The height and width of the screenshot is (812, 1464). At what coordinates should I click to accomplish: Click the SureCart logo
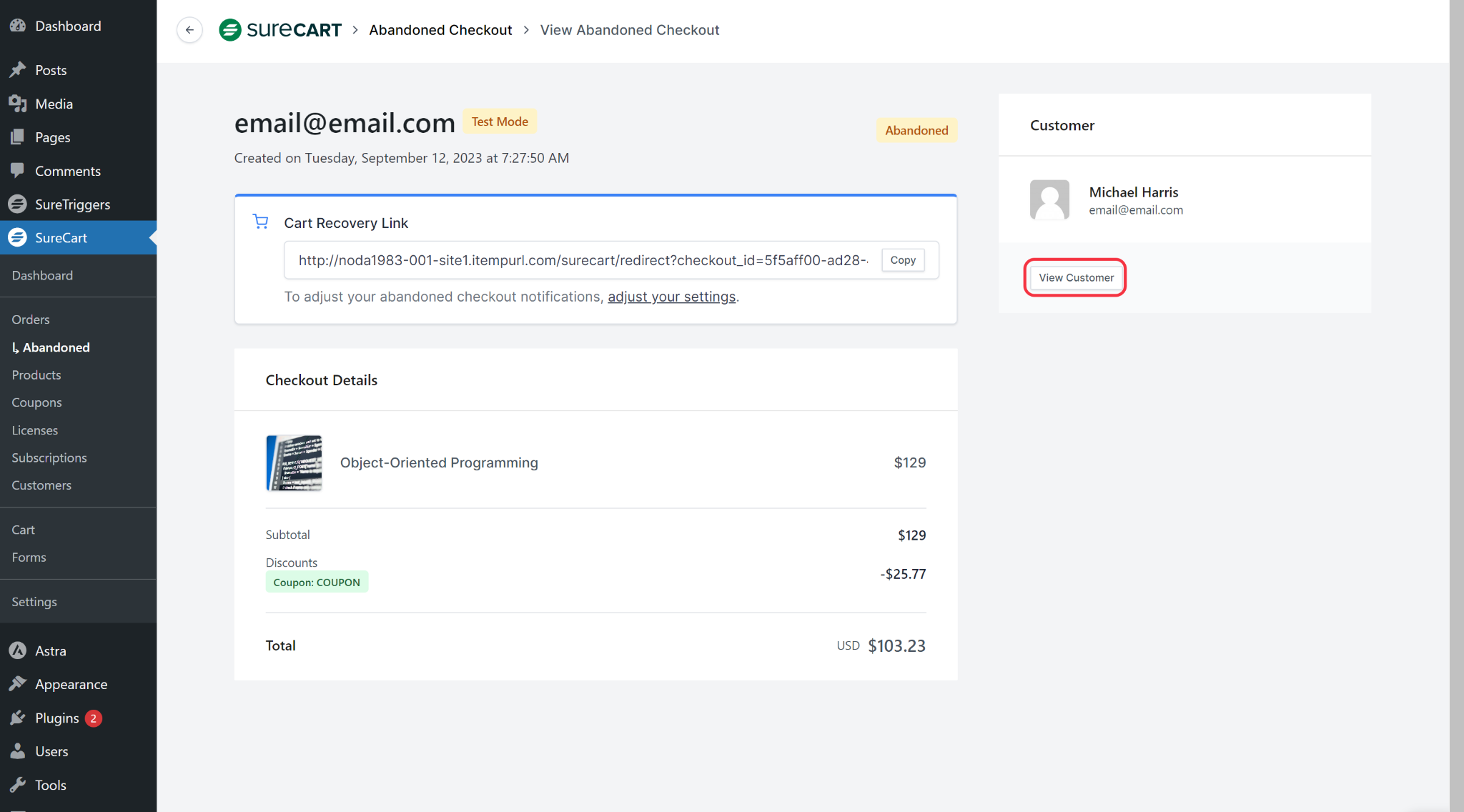280,30
